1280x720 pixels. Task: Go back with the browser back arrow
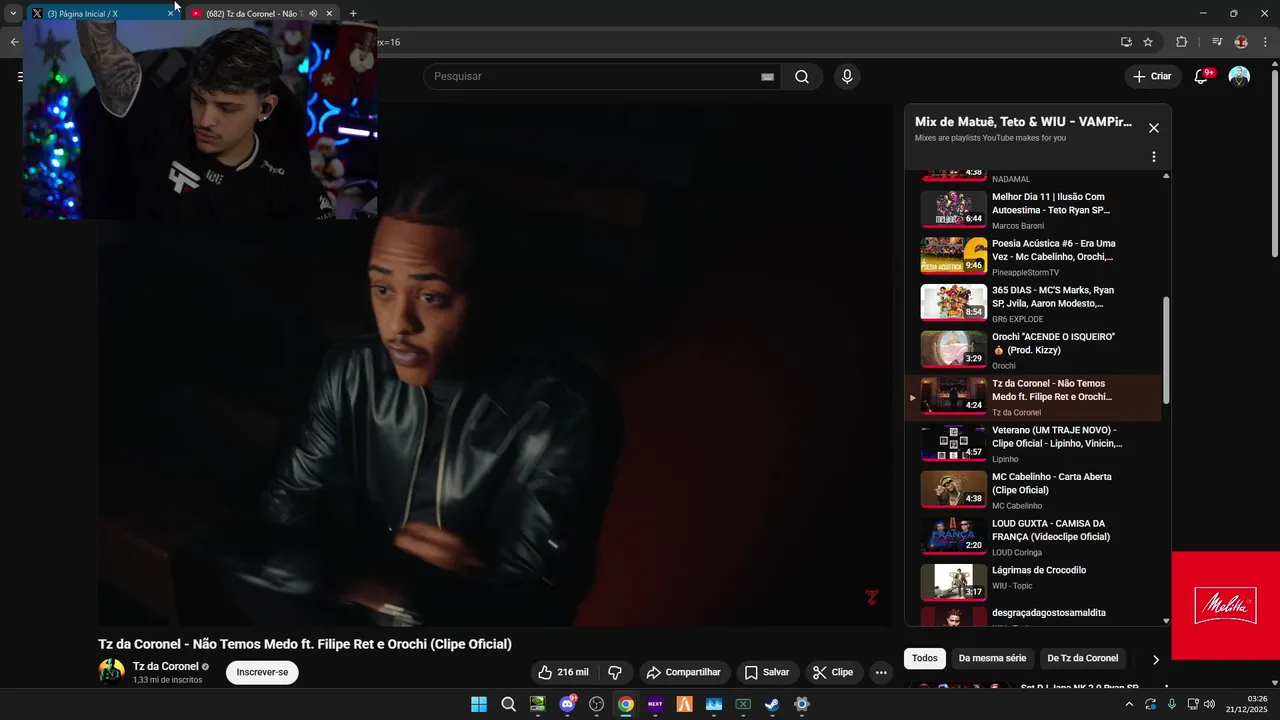(x=14, y=42)
